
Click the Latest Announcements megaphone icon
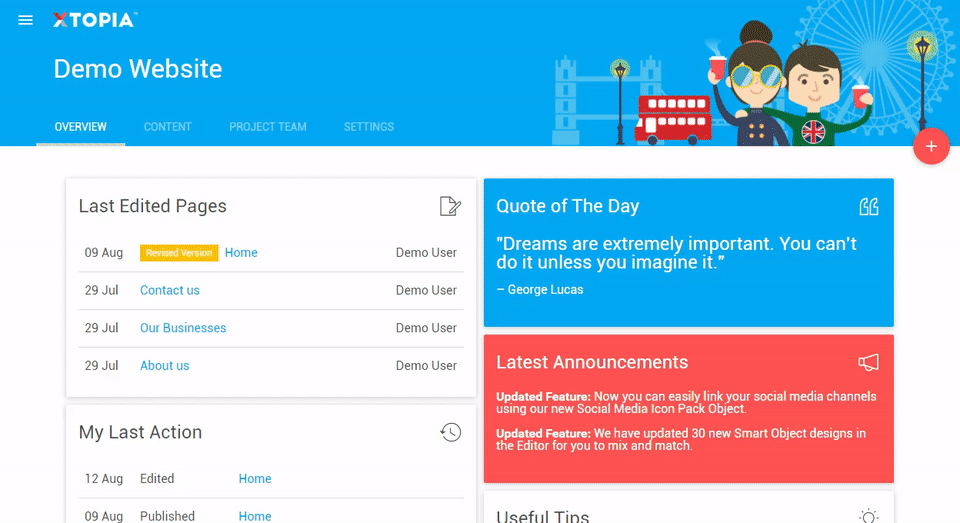869,362
